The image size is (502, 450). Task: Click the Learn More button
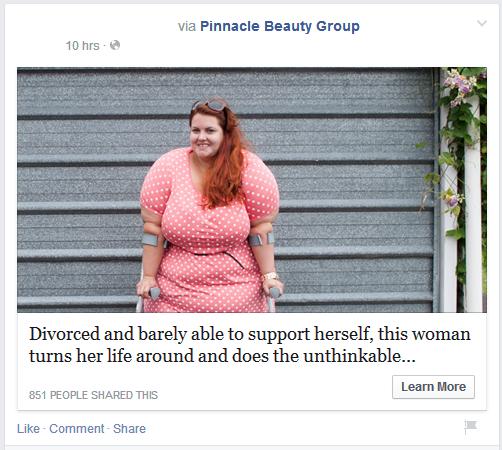433,387
